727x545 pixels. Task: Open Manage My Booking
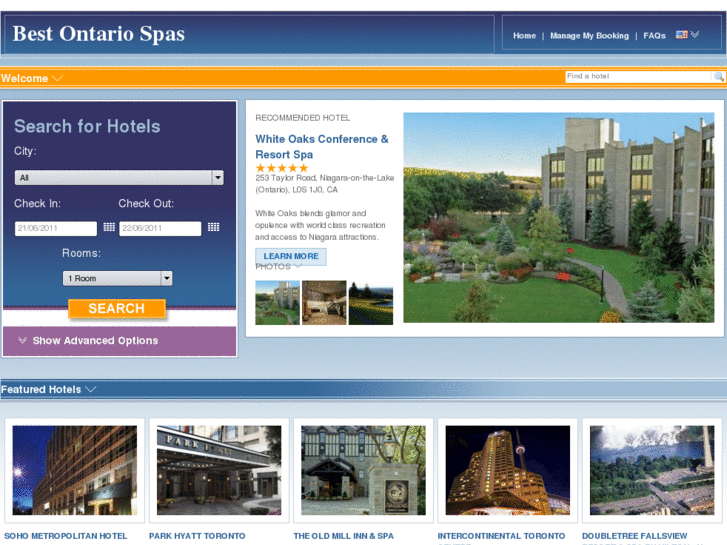pyautogui.click(x=589, y=36)
